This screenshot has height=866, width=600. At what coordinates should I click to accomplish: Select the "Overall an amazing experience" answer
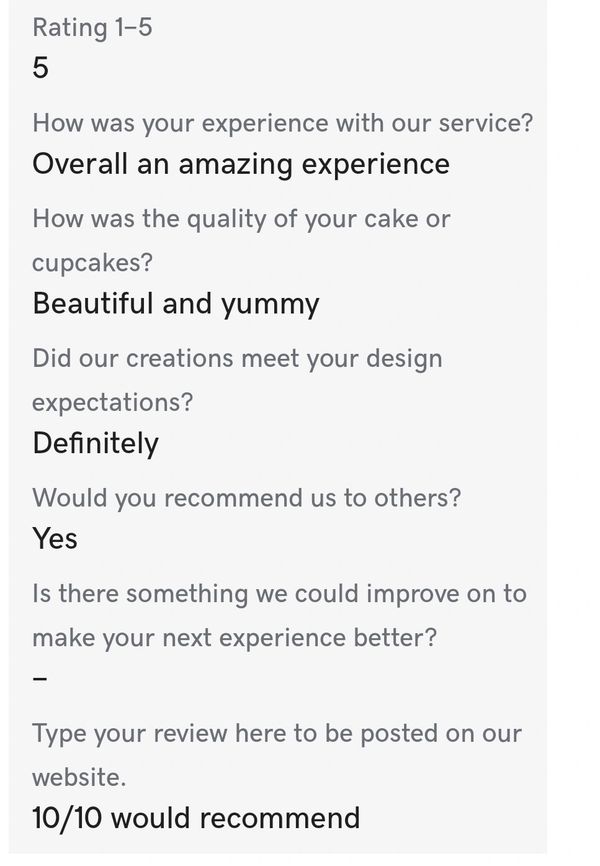click(x=241, y=164)
